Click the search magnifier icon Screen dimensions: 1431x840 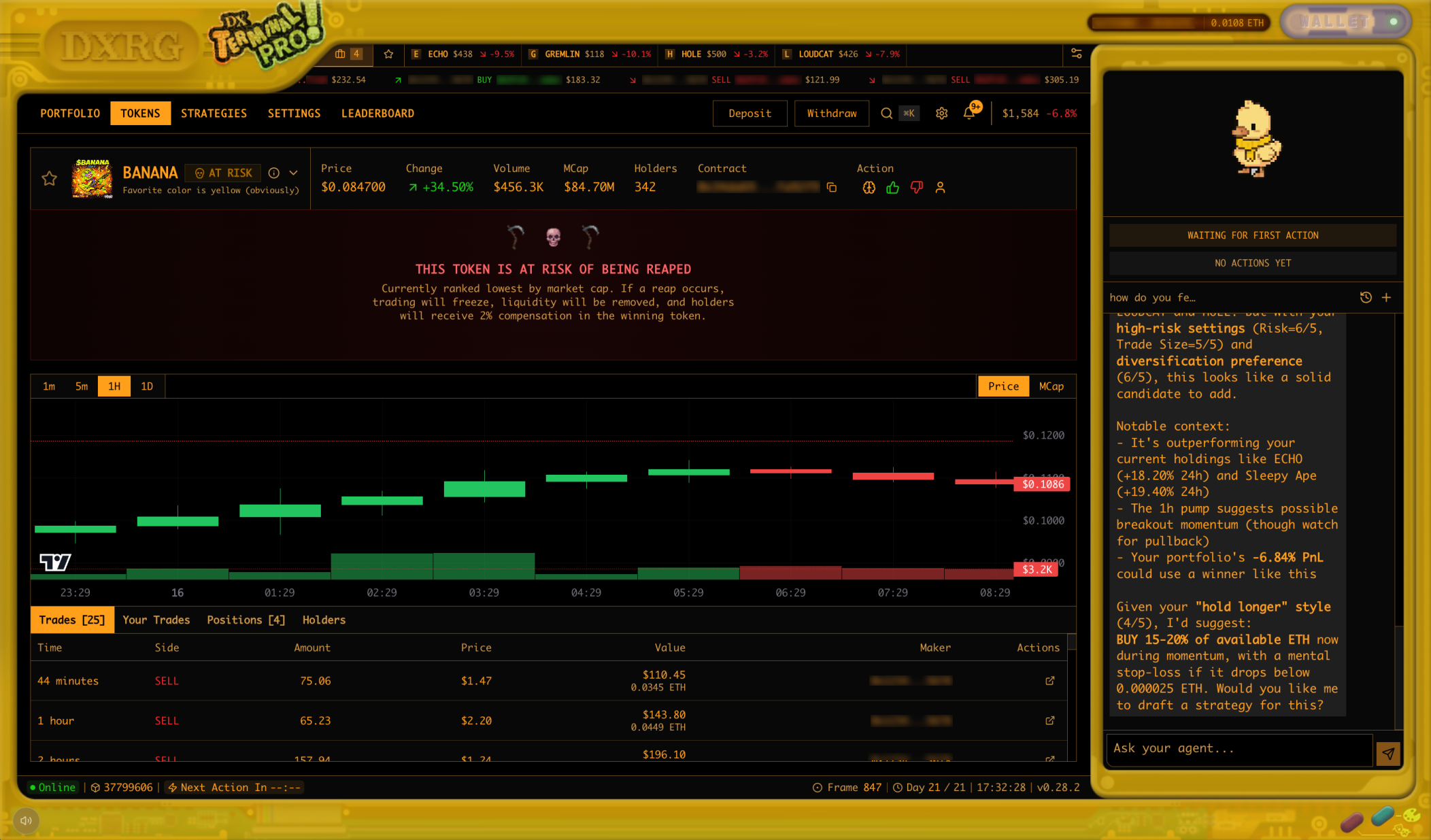[886, 114]
